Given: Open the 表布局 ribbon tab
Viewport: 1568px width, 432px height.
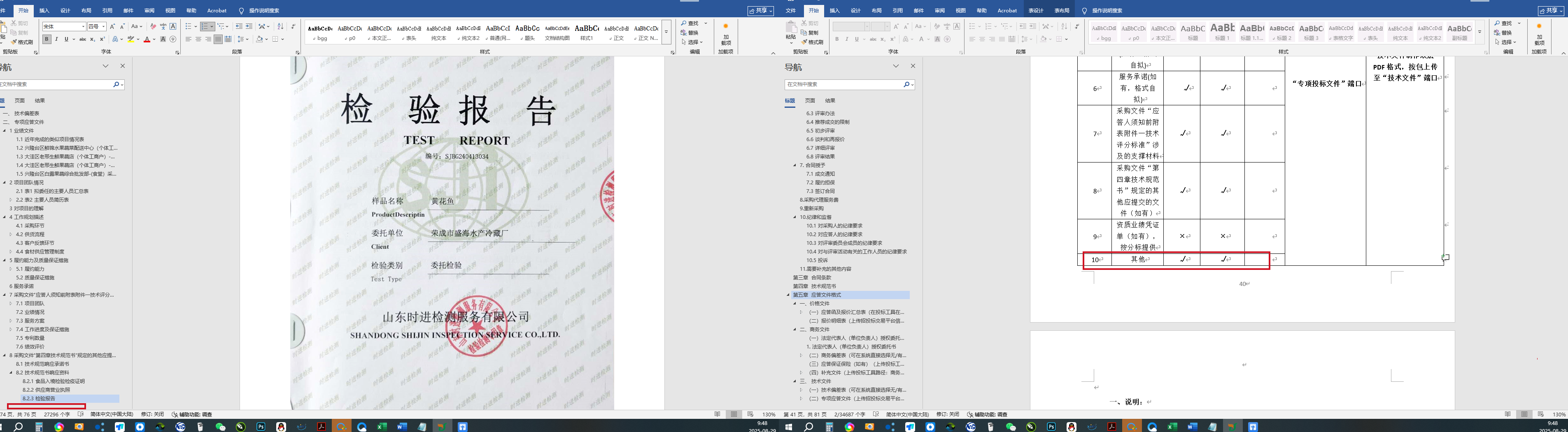Looking at the screenshot, I should coord(1062,10).
